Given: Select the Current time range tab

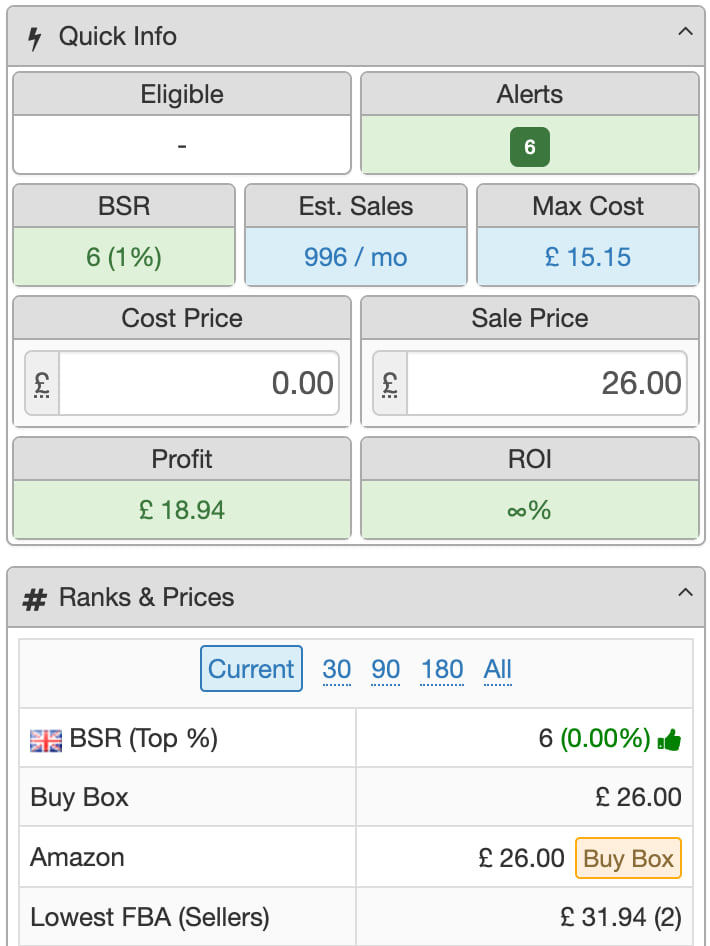Looking at the screenshot, I should pos(251,669).
